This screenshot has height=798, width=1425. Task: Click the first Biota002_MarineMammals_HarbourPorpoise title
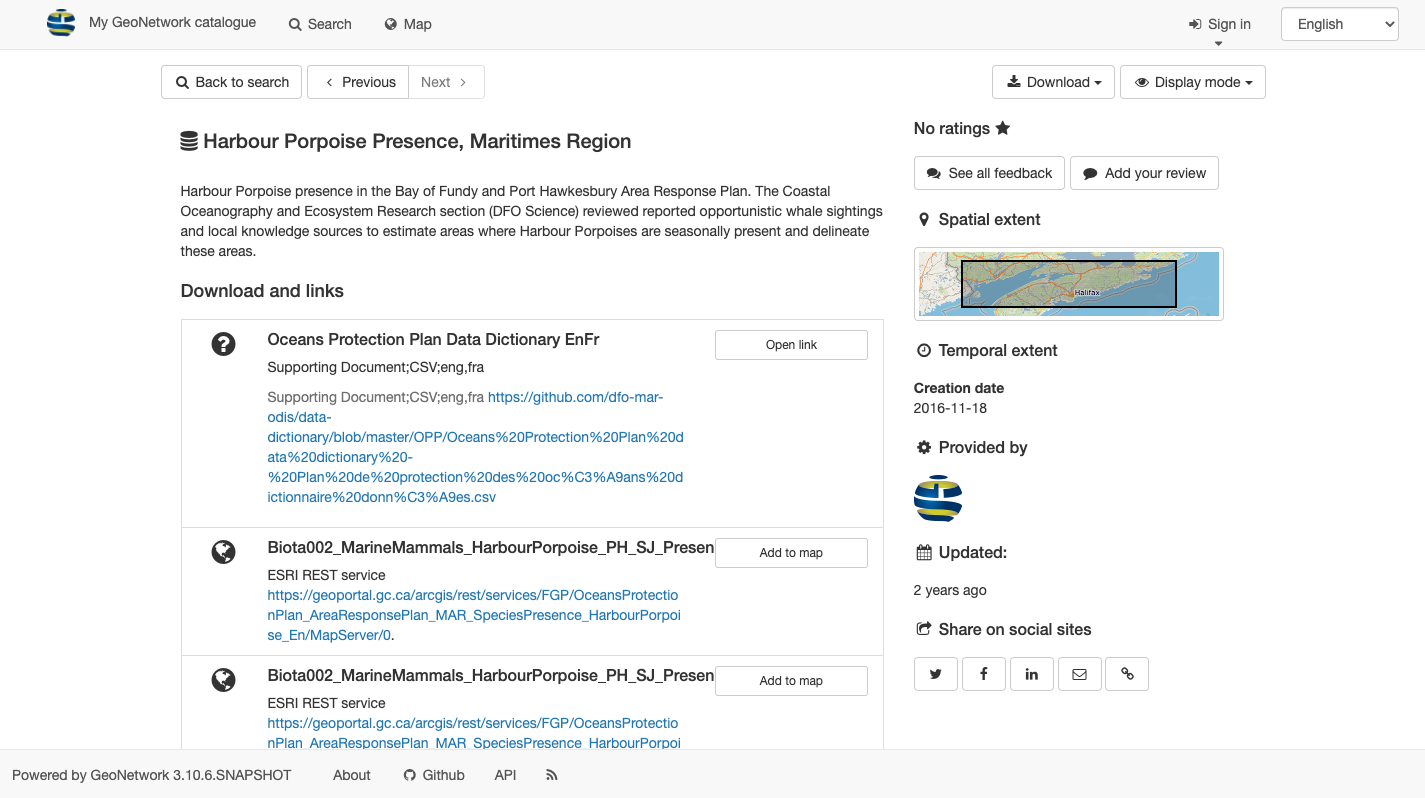coord(491,548)
